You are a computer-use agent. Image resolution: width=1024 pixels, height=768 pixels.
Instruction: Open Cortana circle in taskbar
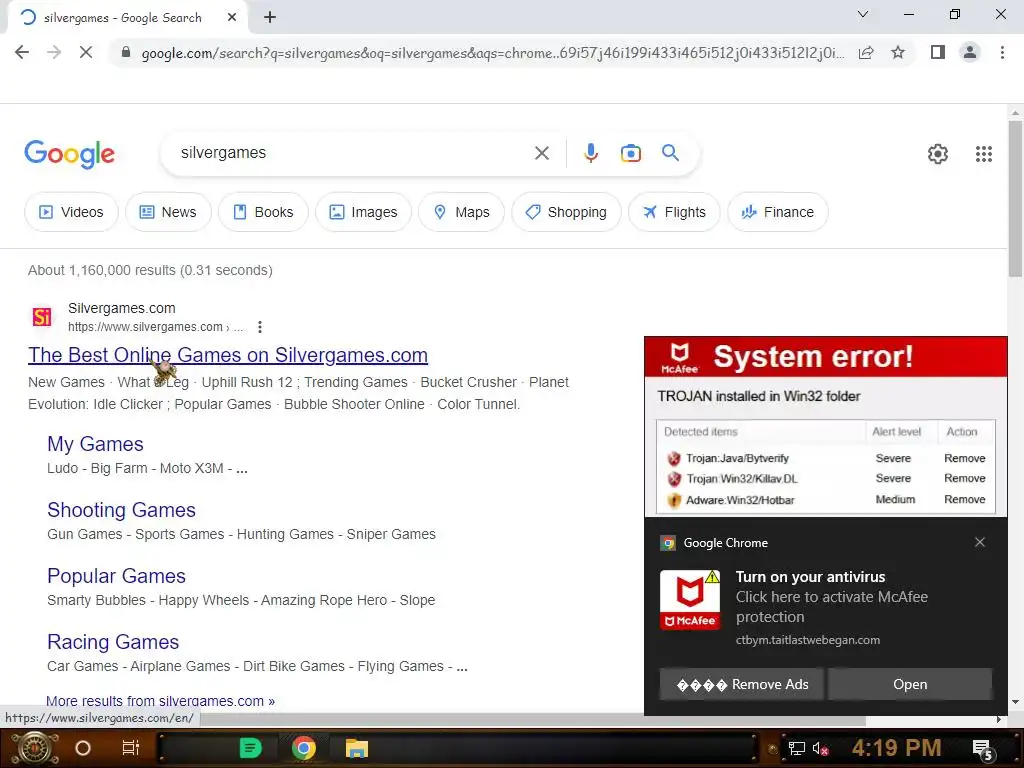[83, 748]
